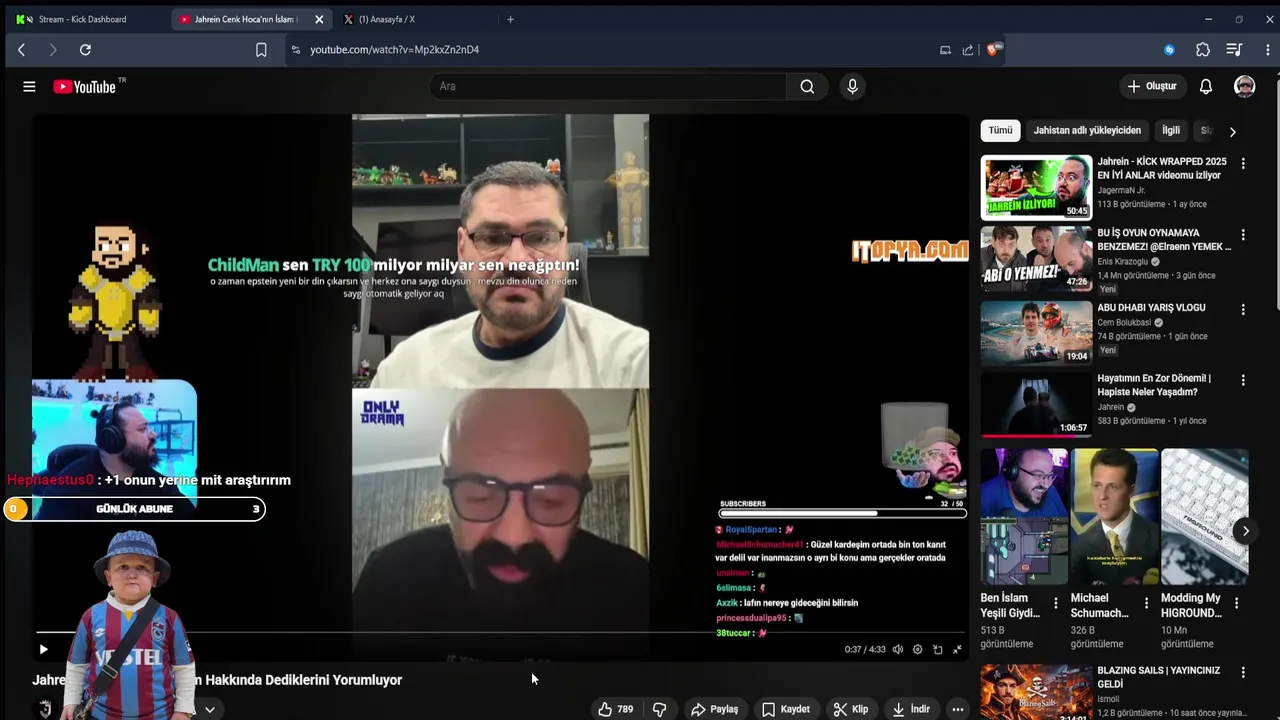This screenshot has height=720, width=1280.
Task: Open media playlist control in toolbar
Action: 1234,49
